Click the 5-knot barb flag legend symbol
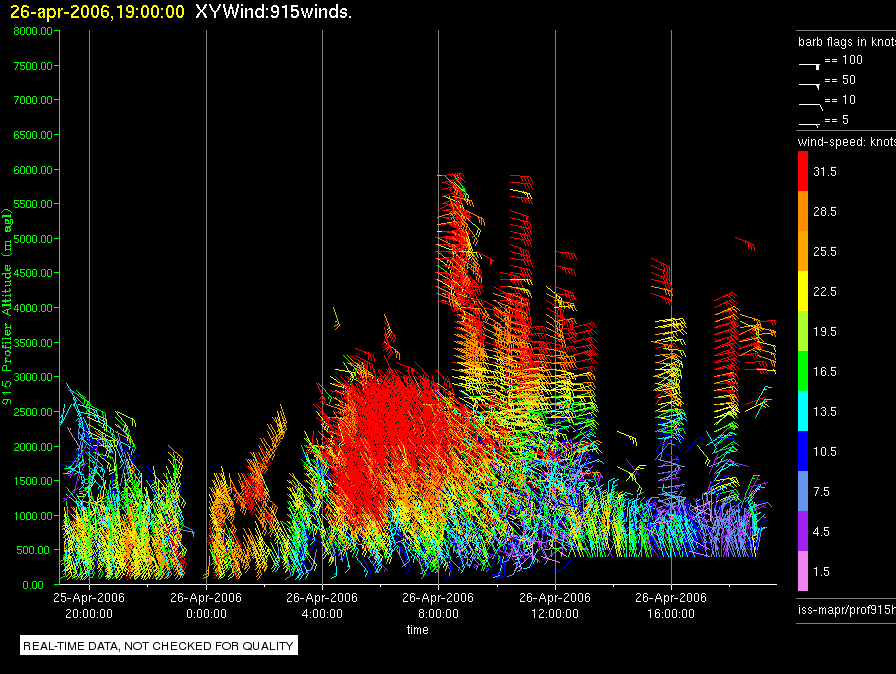 tap(810, 125)
